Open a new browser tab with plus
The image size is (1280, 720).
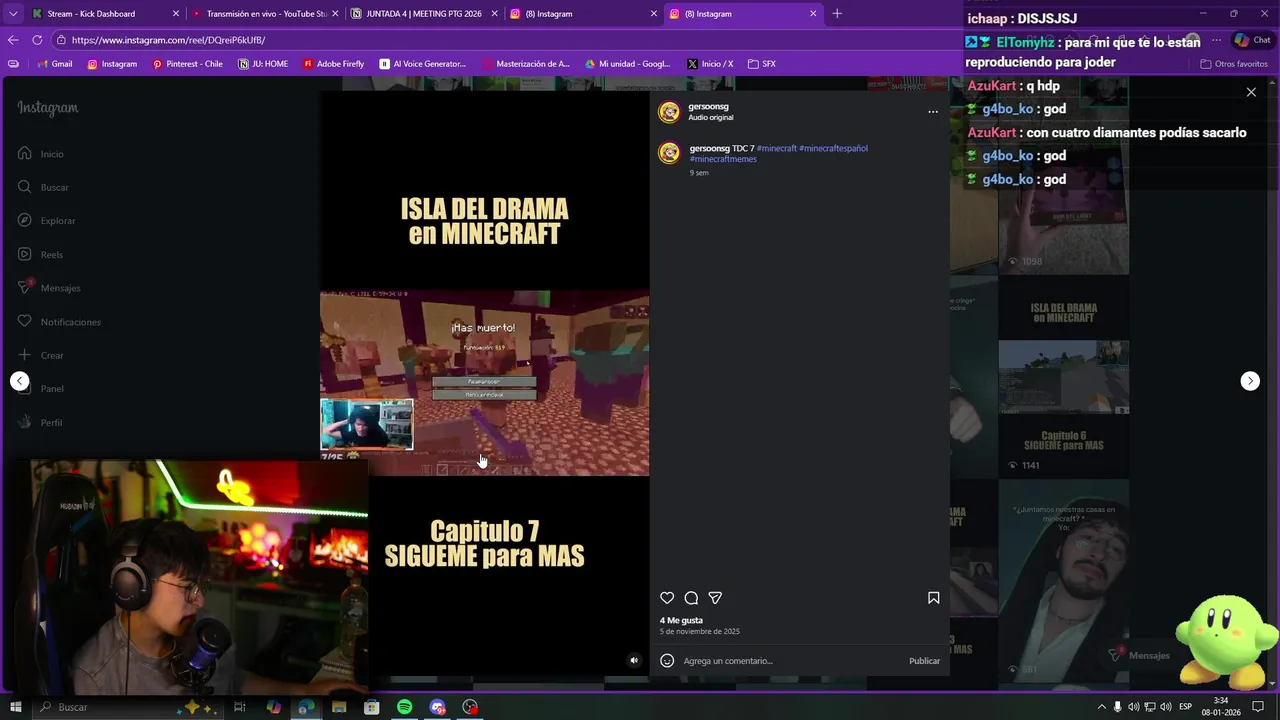[837, 14]
